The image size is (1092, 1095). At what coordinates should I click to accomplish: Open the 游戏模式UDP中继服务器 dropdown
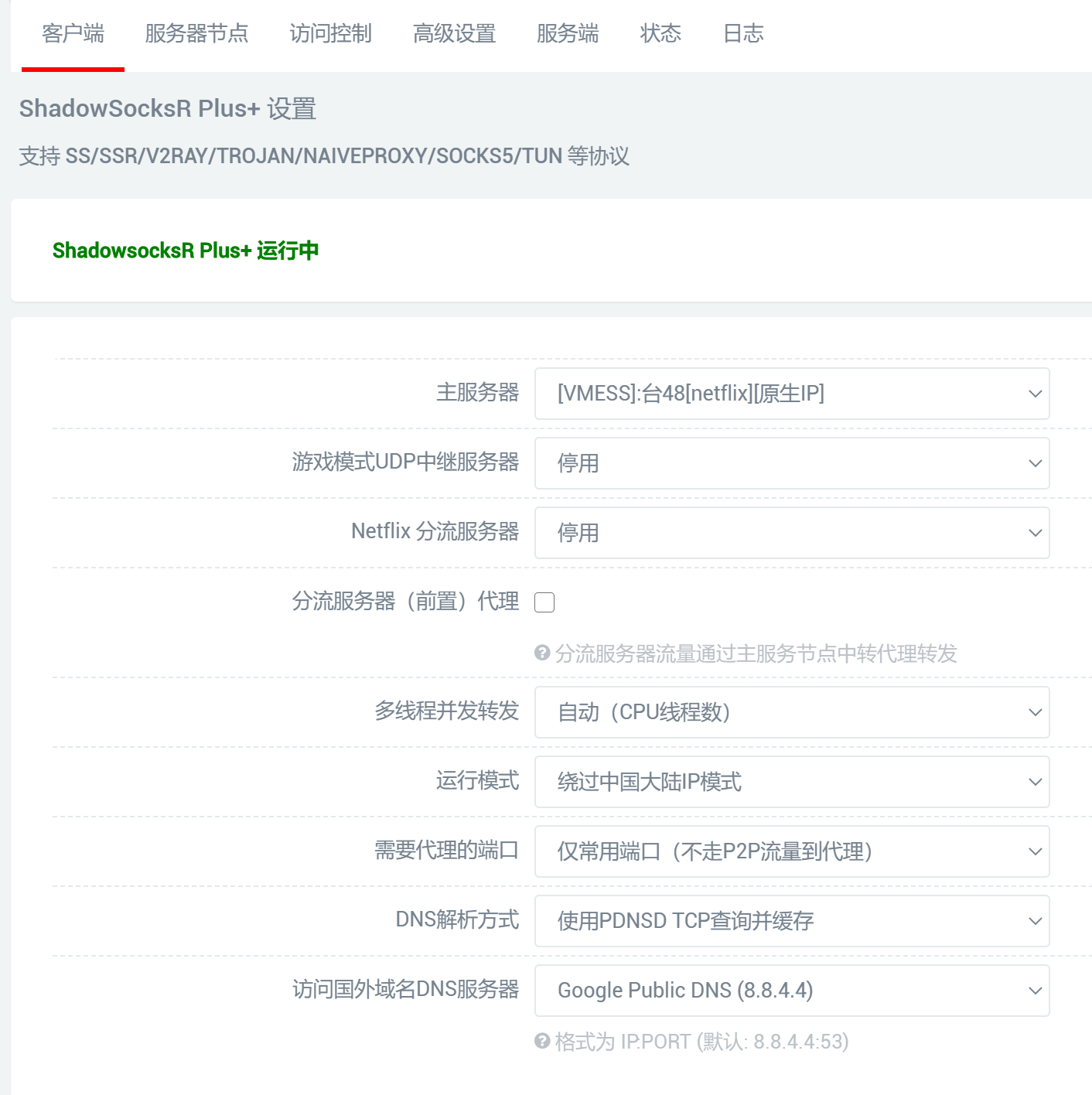click(792, 463)
